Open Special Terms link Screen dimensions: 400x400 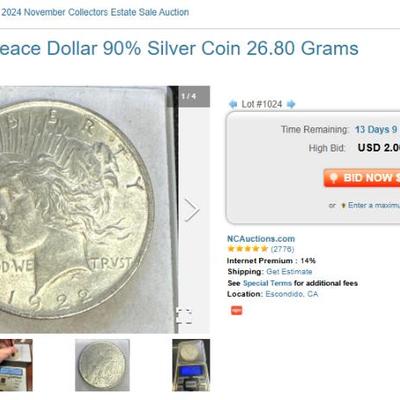pyautogui.click(x=267, y=283)
